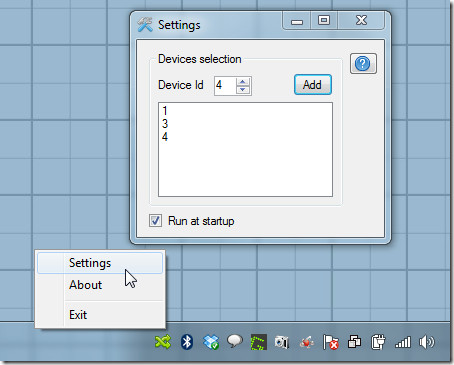The image size is (454, 365).
Task: Maximize the Settings window
Action: click(324, 21)
